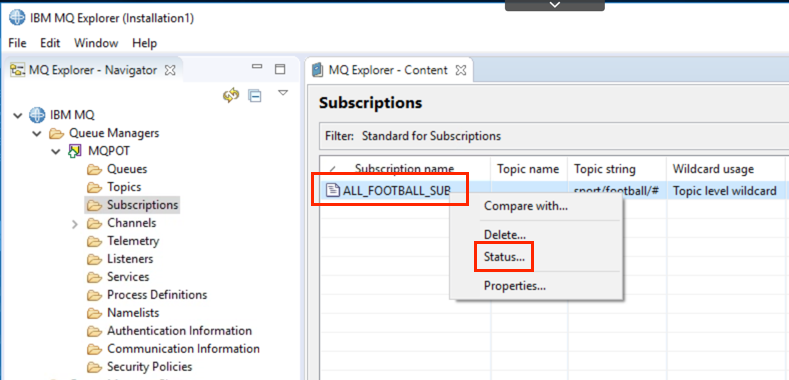Click the Content tab book icon
789x380 pixels.
318,70
